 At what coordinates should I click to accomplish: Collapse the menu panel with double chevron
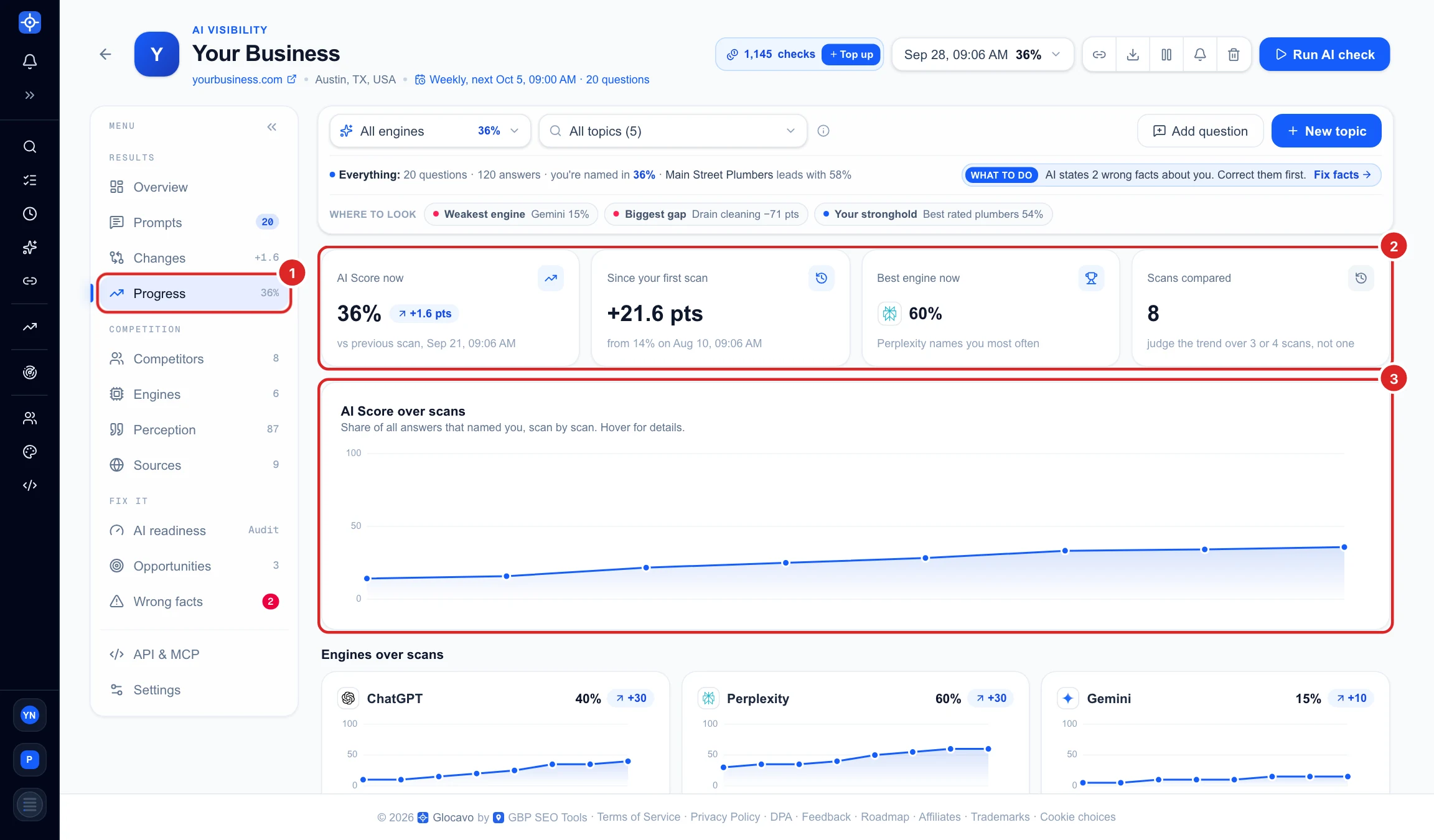point(272,127)
